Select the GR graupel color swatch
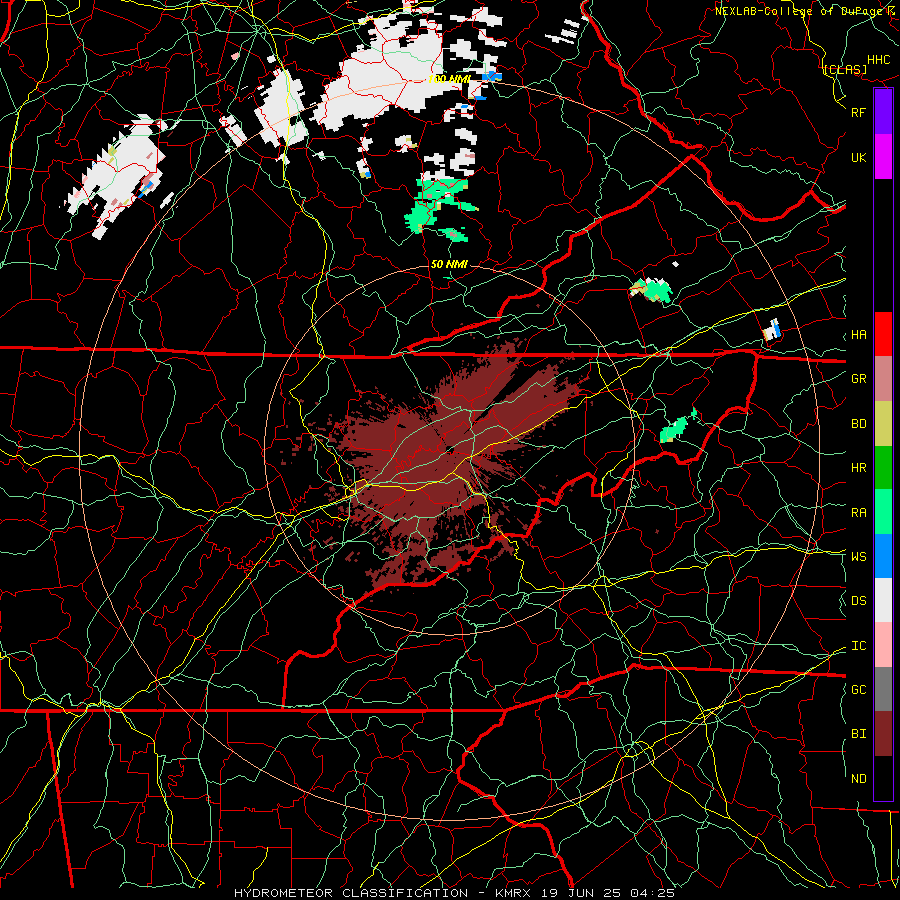Viewport: 900px width, 900px height. click(883, 379)
